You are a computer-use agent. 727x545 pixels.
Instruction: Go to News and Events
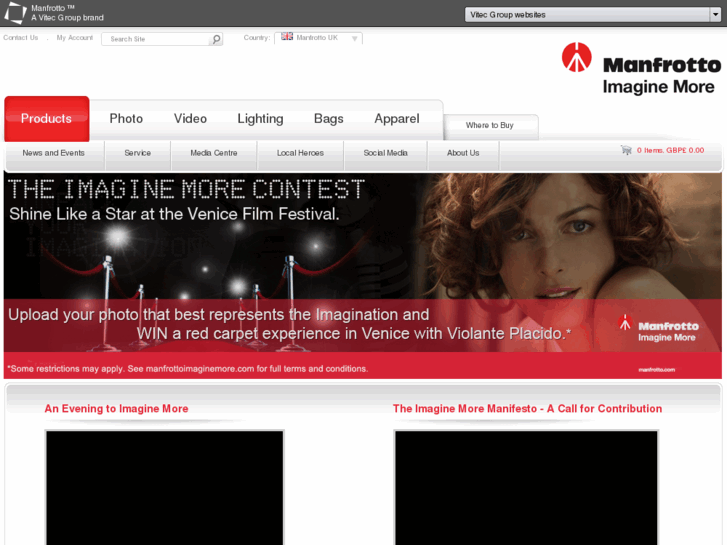(54, 153)
